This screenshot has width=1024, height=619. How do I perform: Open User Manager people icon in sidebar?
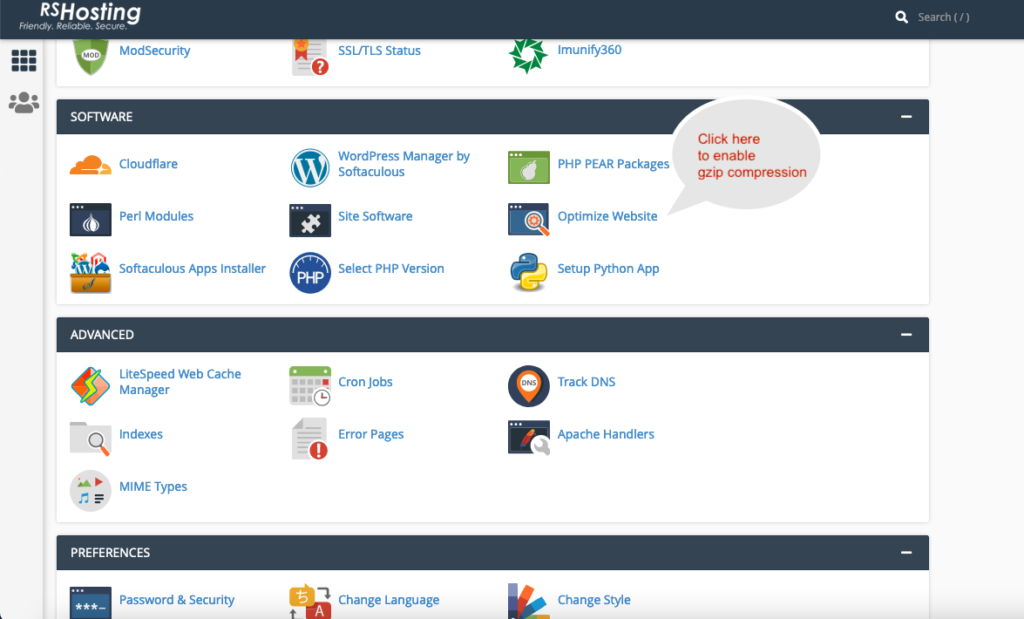click(24, 103)
